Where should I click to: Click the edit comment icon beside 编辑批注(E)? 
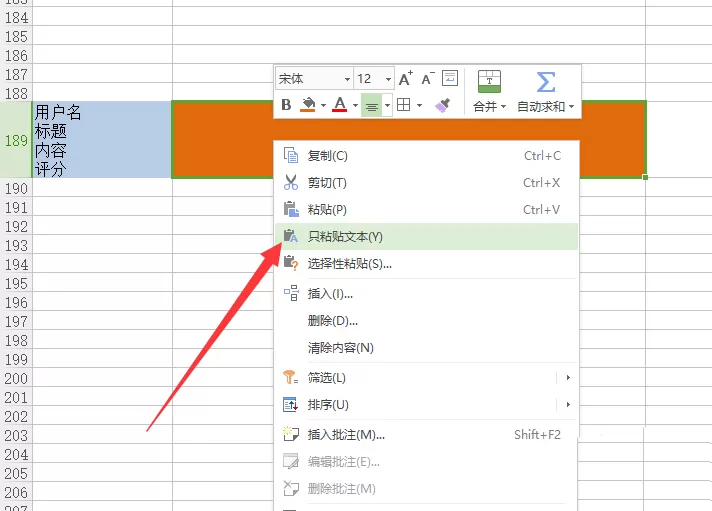point(291,461)
